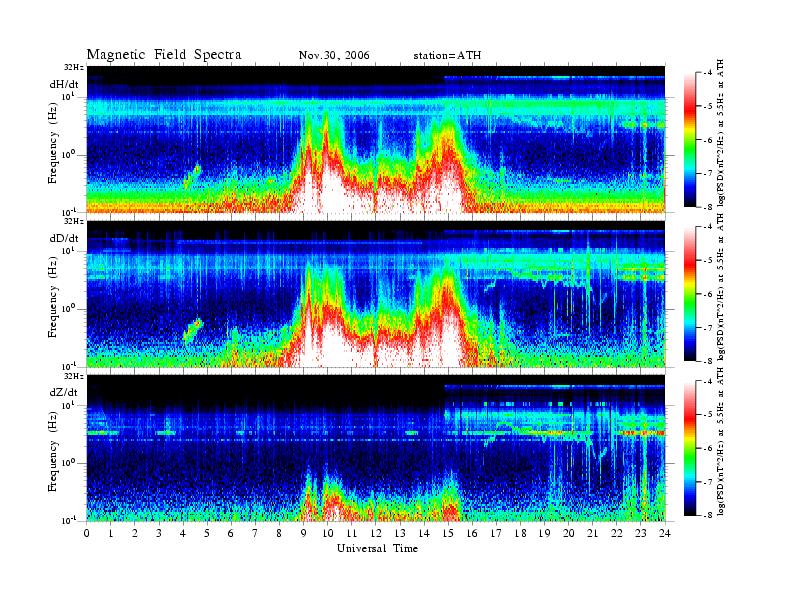Image resolution: width=792 pixels, height=612 pixels.
Task: Click hour "3" on the Universal Time axis
Action: (x=159, y=533)
